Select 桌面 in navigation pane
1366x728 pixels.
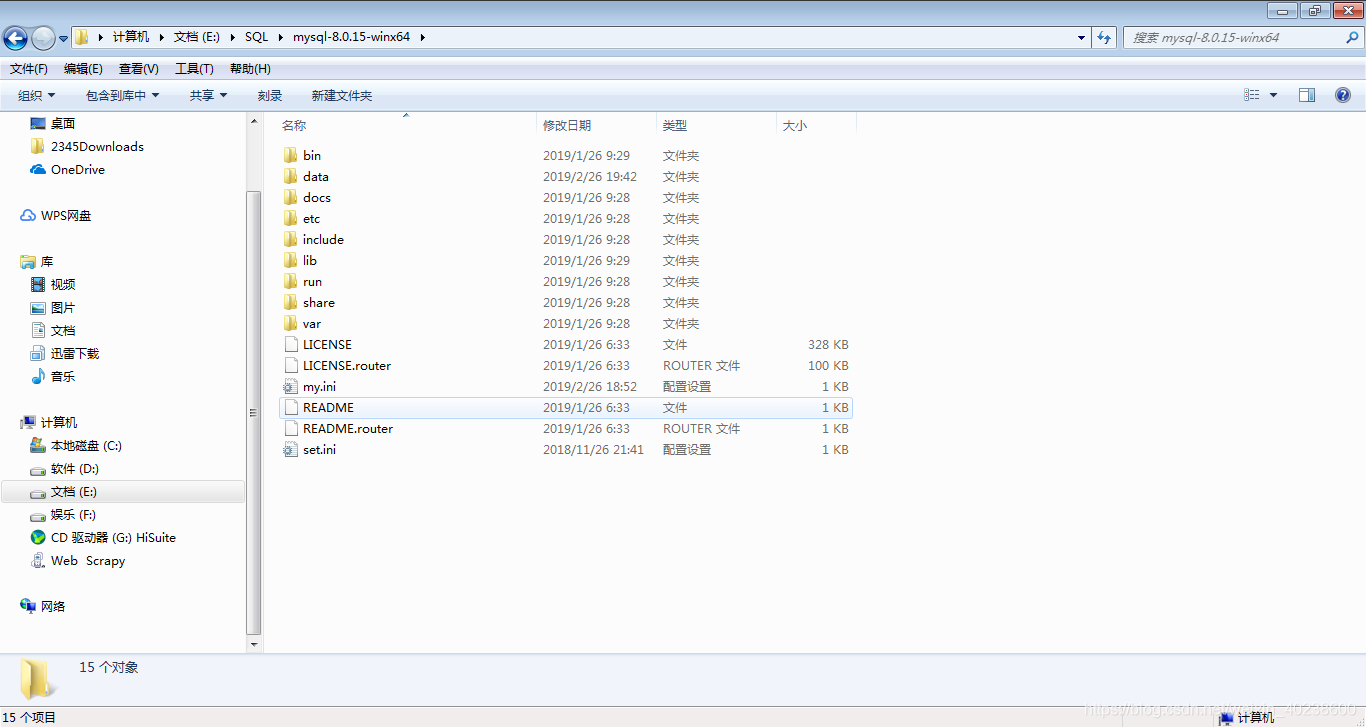tap(63, 123)
